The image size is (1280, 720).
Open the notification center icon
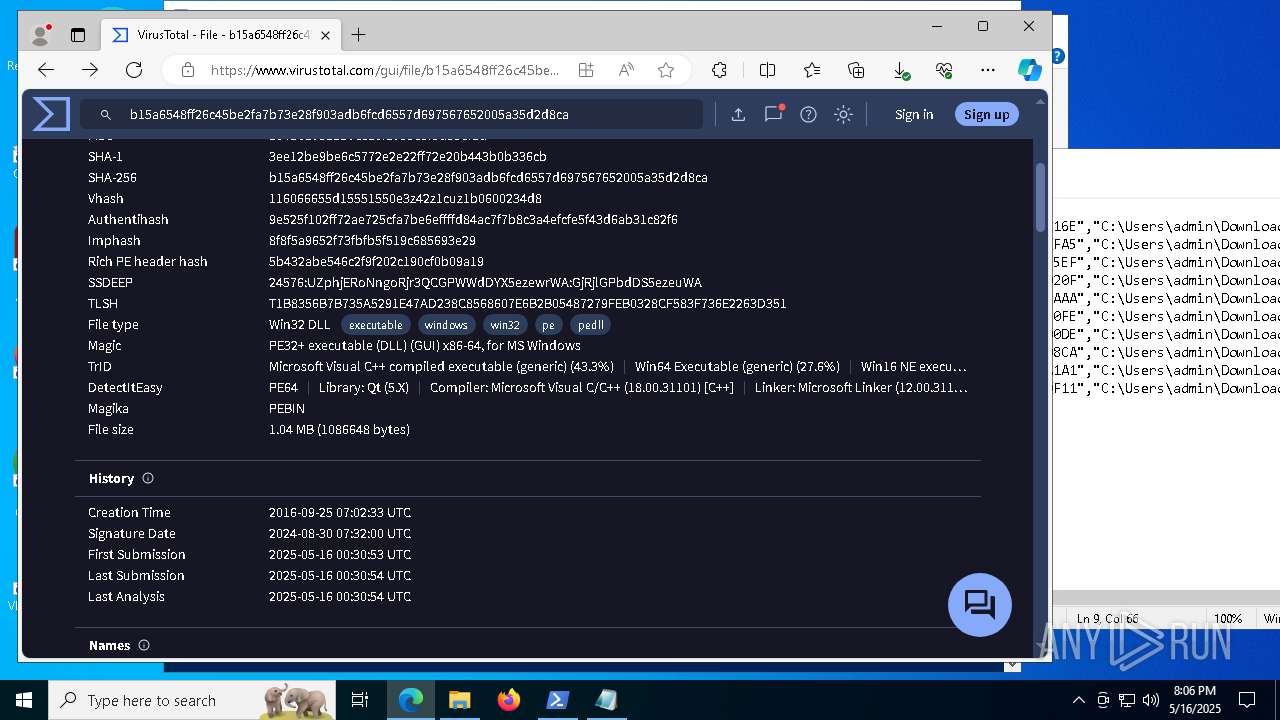1247,700
